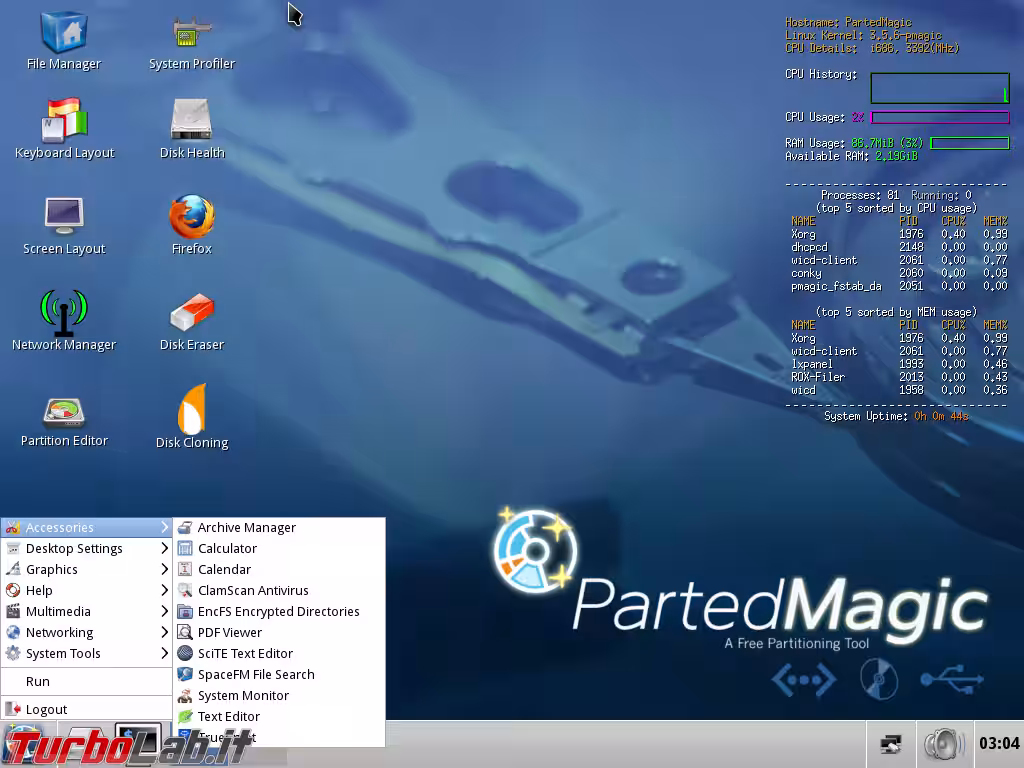
Task: Open the Keyboard Layout desktop icon
Action: tap(64, 122)
